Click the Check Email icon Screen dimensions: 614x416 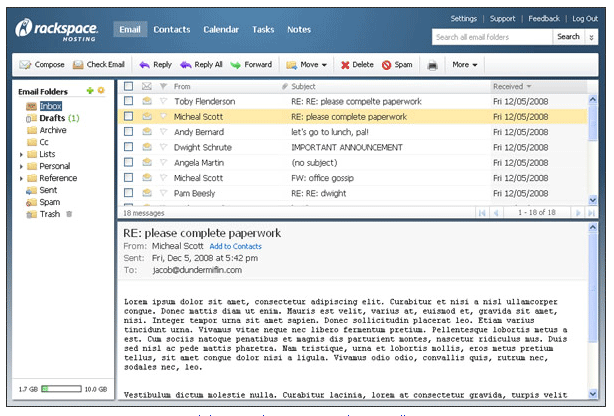[x=78, y=65]
